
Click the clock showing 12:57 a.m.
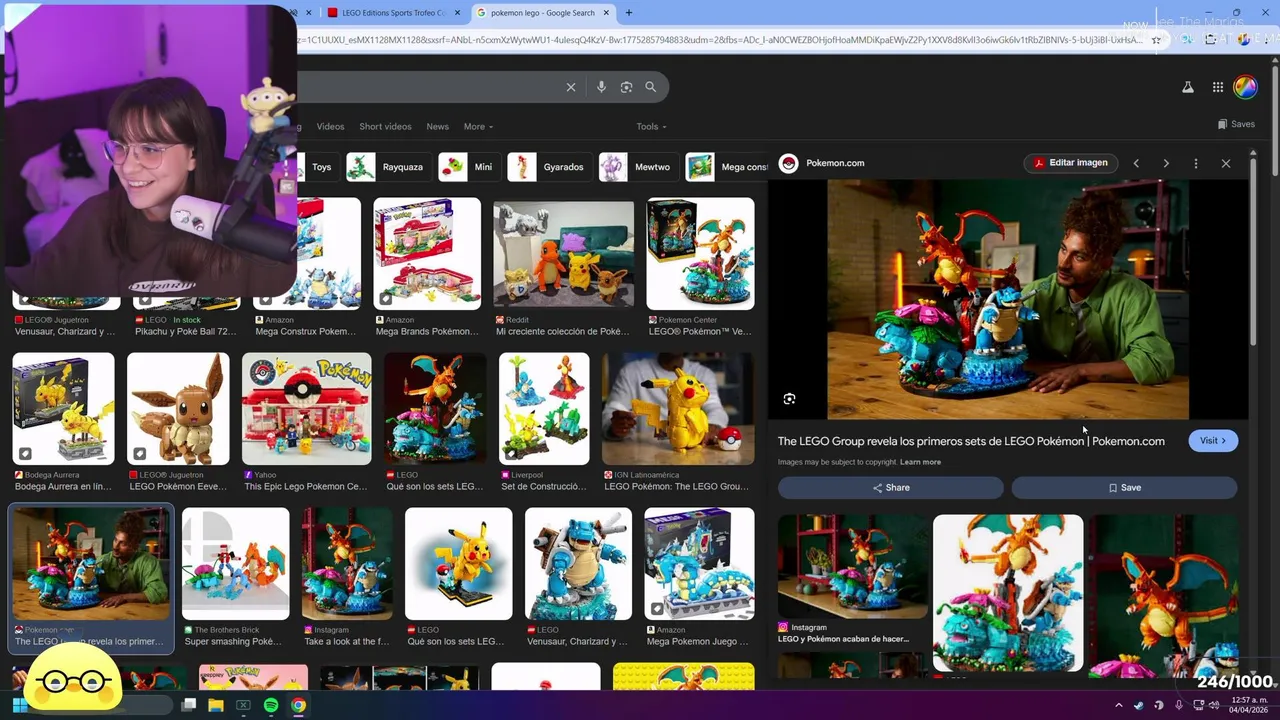tap(1247, 705)
